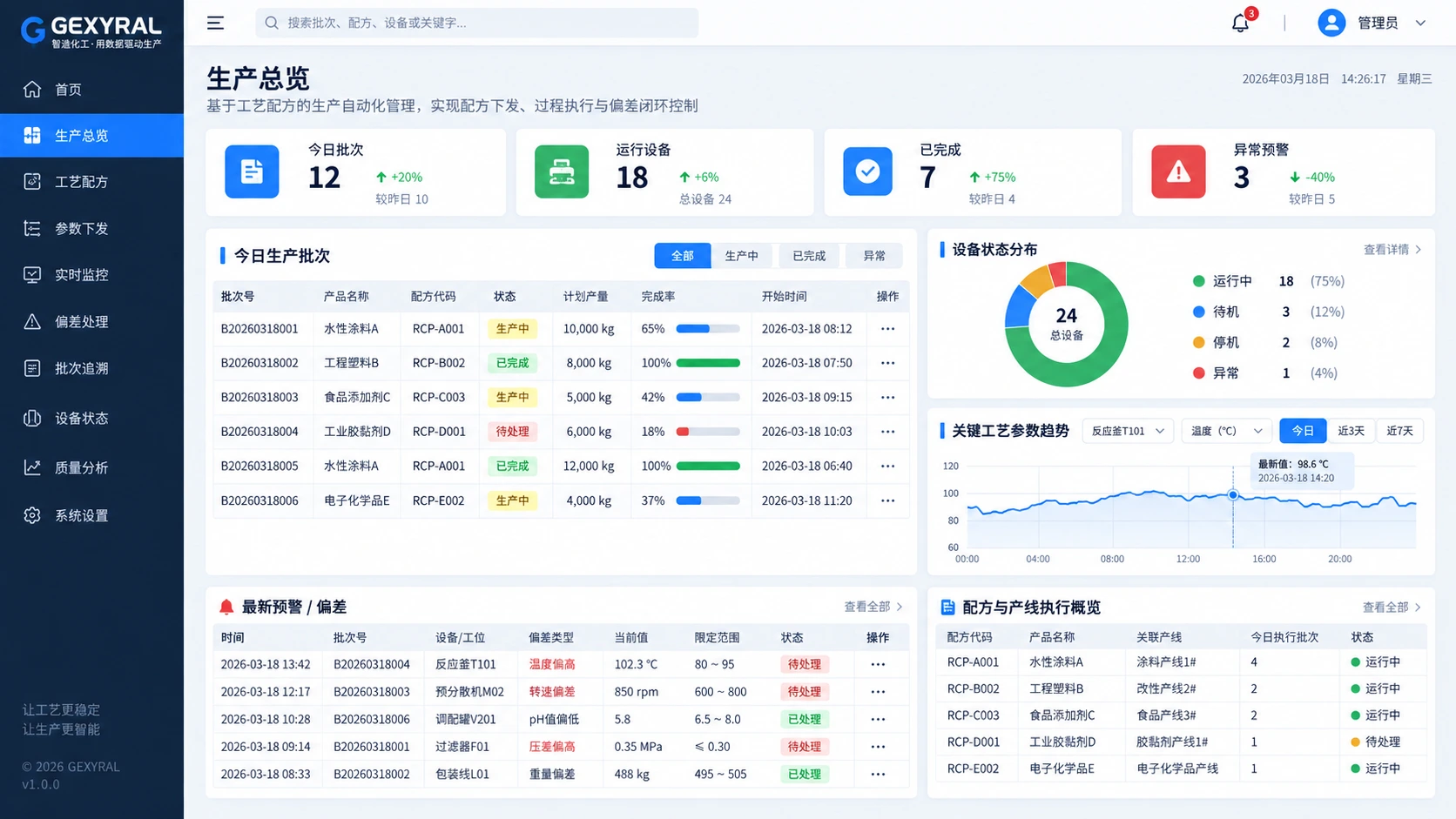Image resolution: width=1456 pixels, height=819 pixels.
Task: Click the progress bar of batch B20260318003
Action: [708, 397]
